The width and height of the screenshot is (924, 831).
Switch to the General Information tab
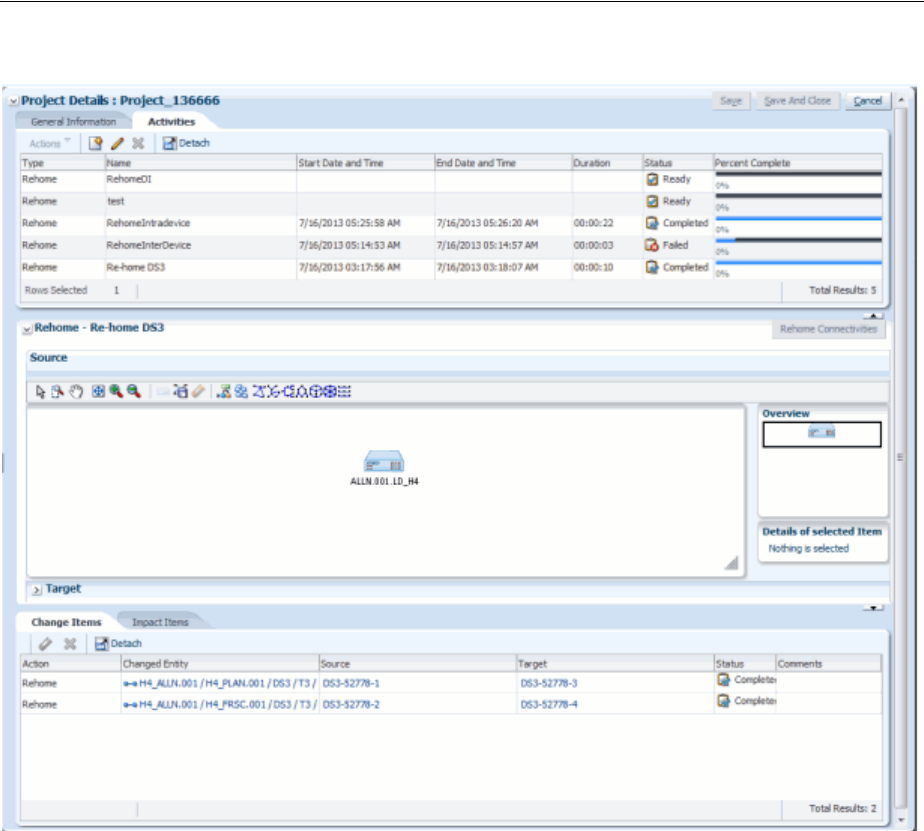(74, 122)
